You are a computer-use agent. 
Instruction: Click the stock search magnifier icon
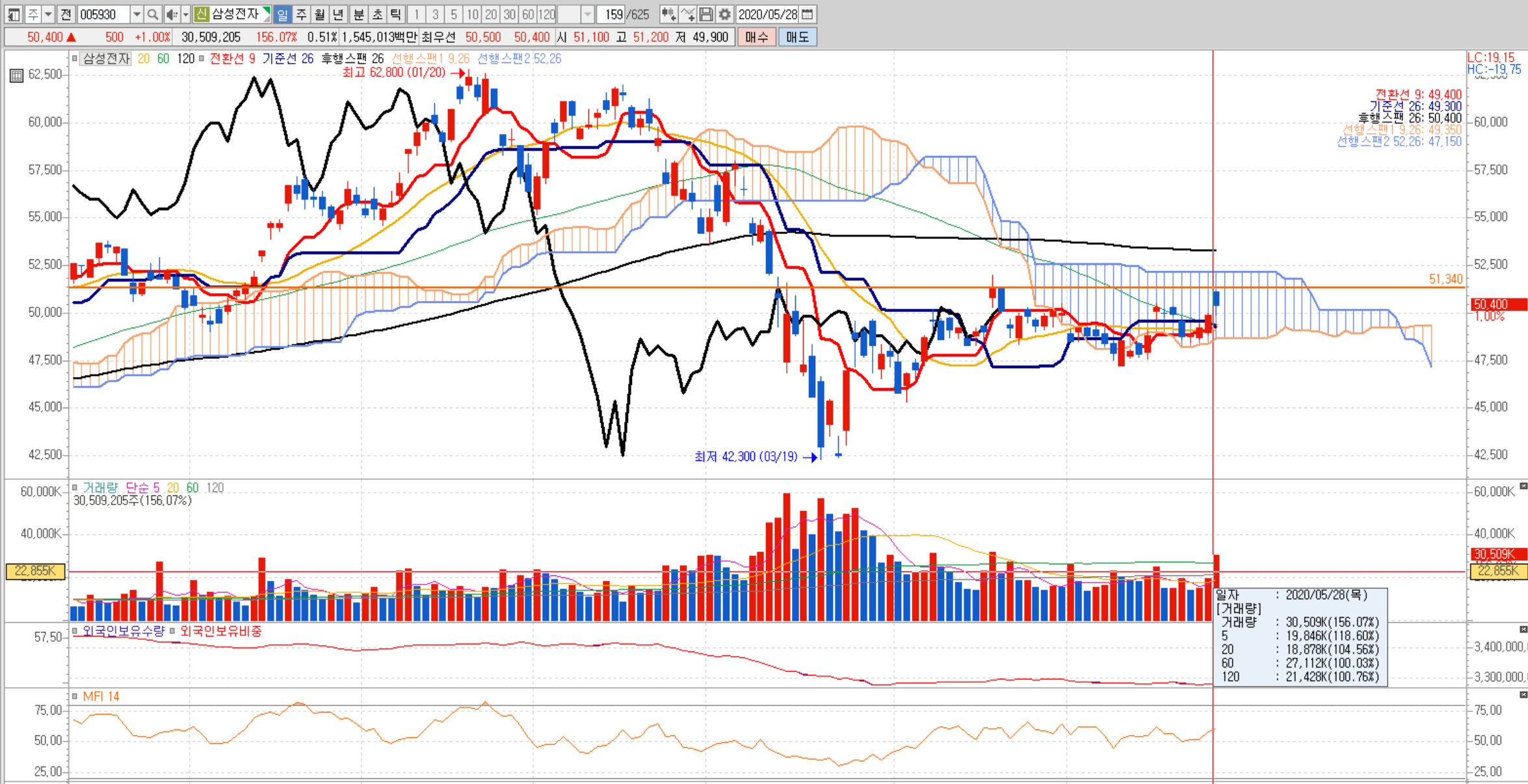pos(152,14)
